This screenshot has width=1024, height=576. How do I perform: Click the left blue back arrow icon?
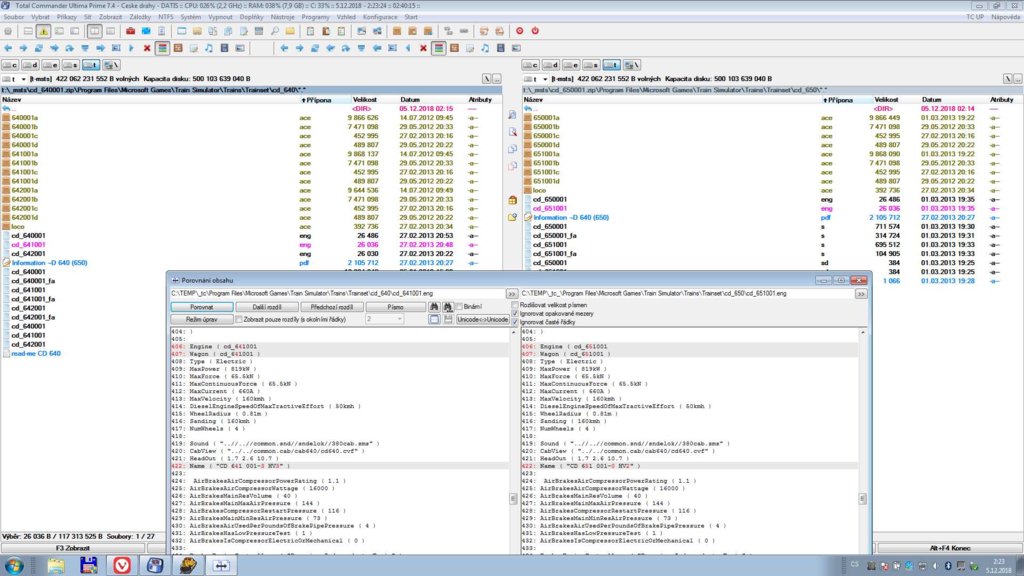coord(10,48)
